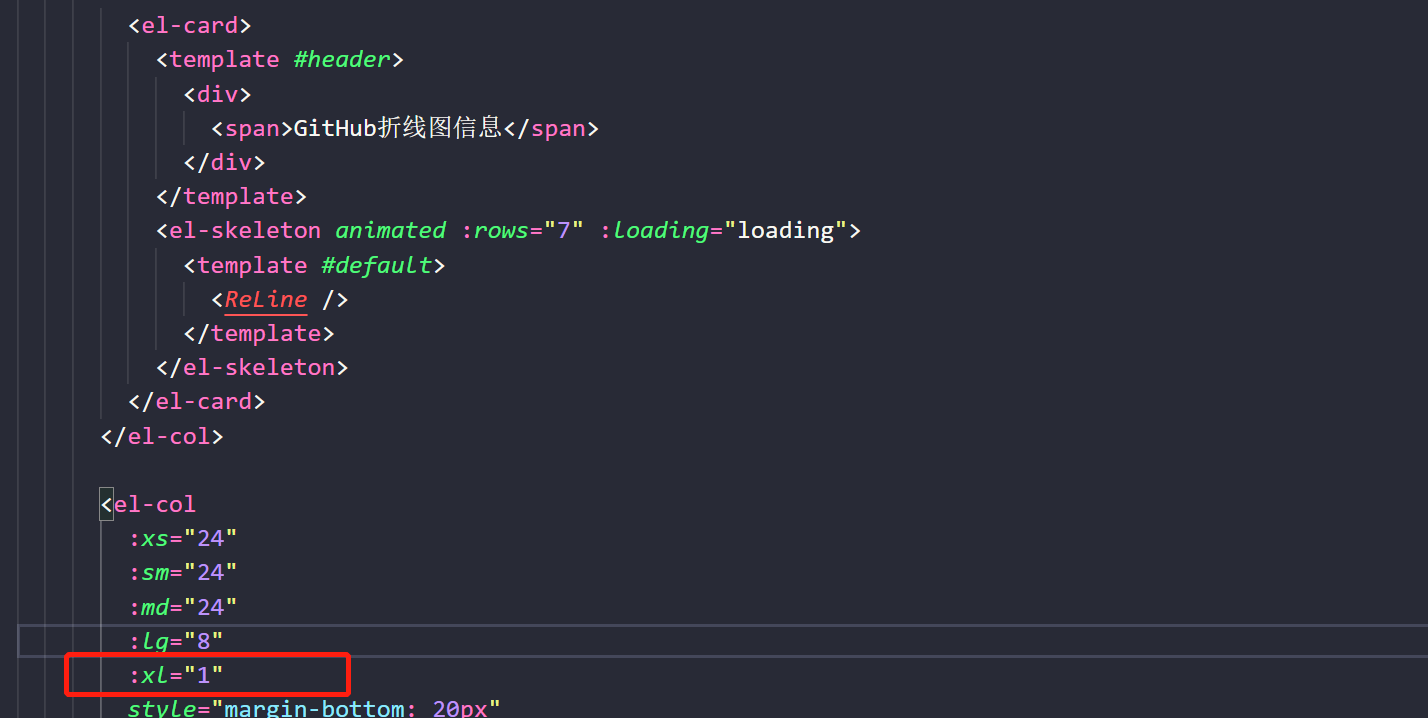1428x718 pixels.
Task: Click the ReLine component tag
Action: pyautogui.click(x=264, y=299)
